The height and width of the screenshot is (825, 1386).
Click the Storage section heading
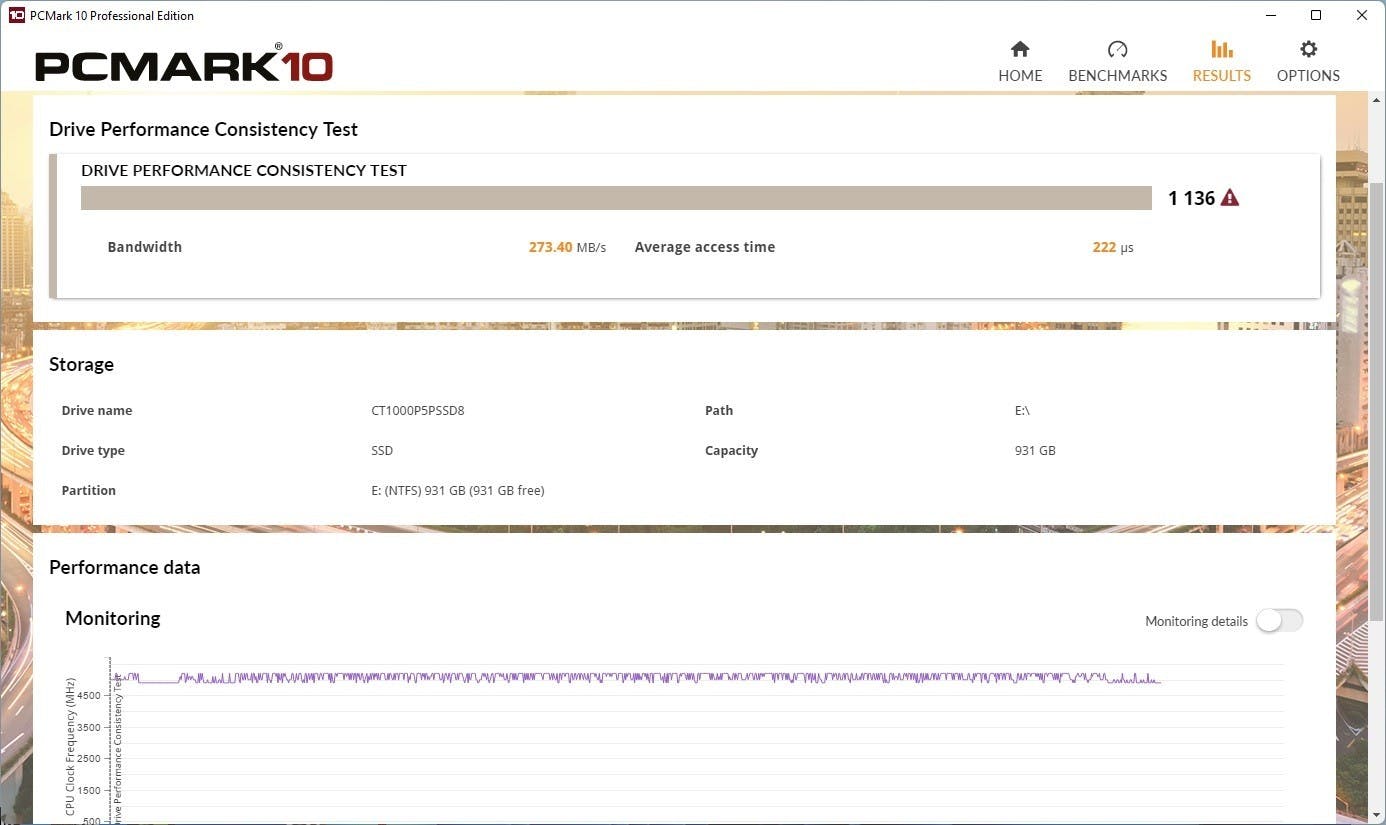pyautogui.click(x=81, y=364)
